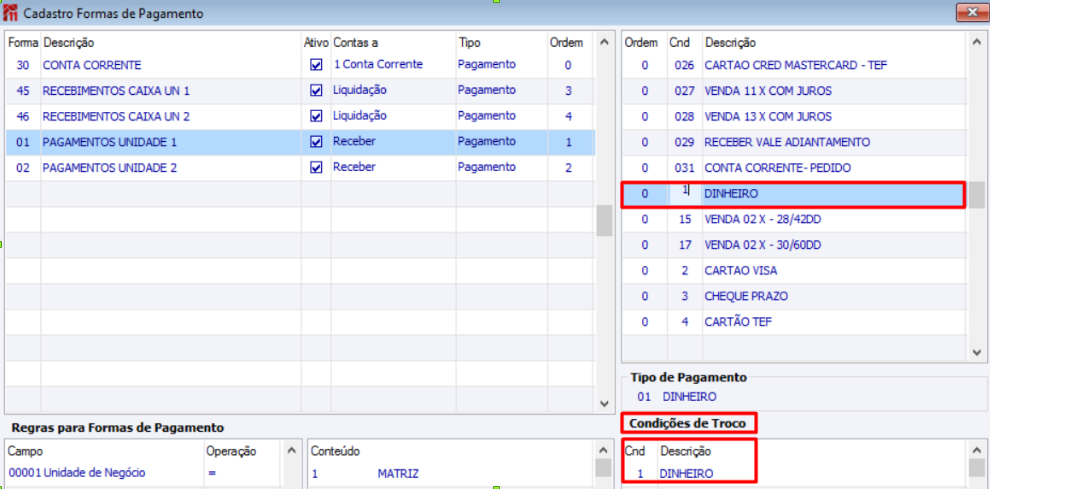The width and height of the screenshot is (1080, 489).
Task: Toggle Ativo checkbox for PAGAMENTOS UNIDADE 2
Action: click(316, 167)
